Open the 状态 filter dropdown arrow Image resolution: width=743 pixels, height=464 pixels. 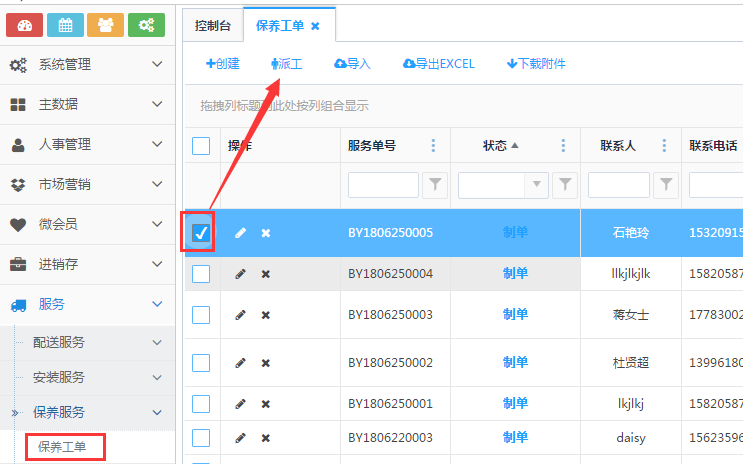(x=538, y=184)
